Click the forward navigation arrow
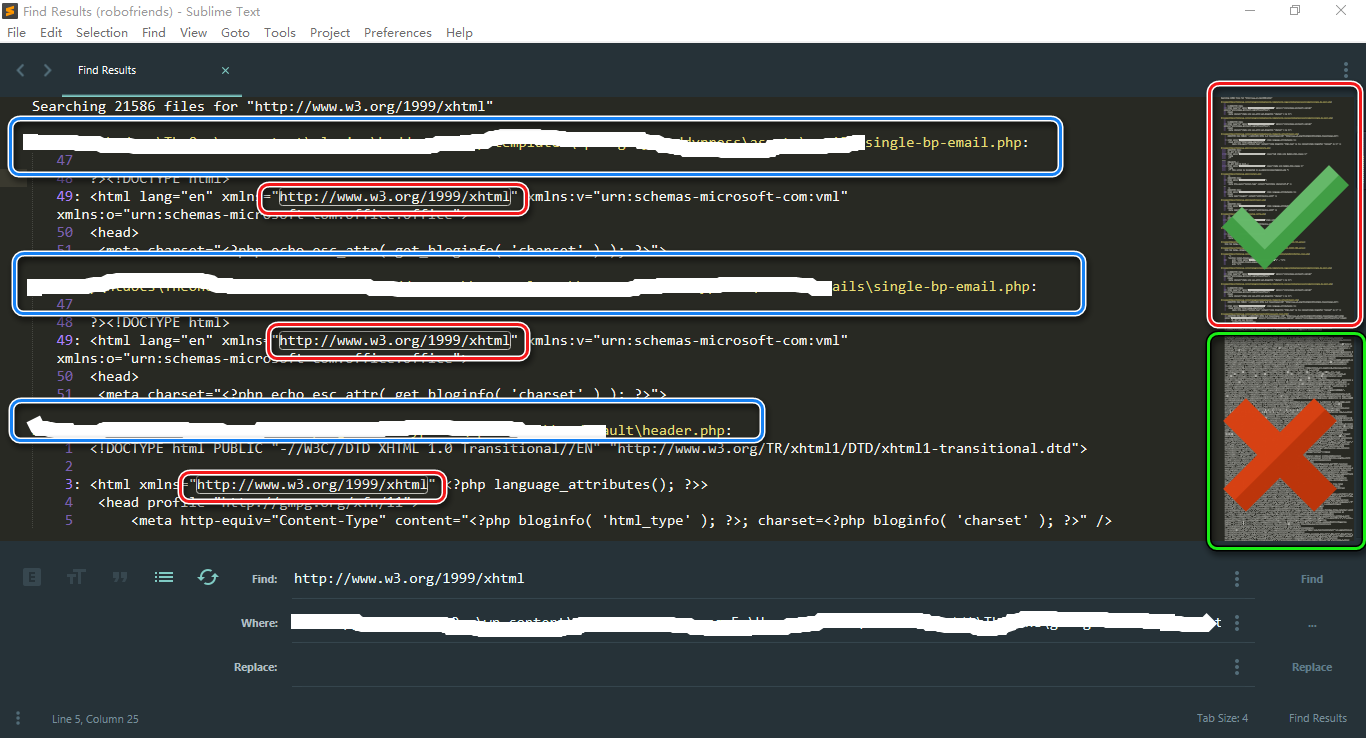Screen dimensions: 1366x738 pos(47,70)
